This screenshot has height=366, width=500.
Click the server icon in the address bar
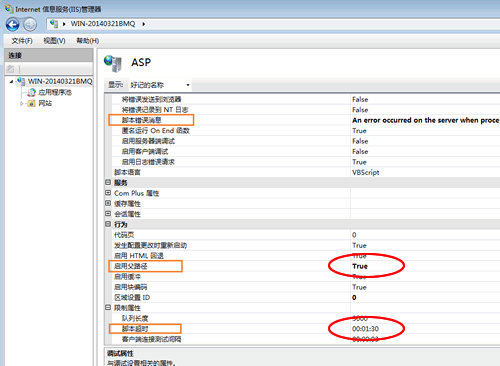click(x=54, y=24)
